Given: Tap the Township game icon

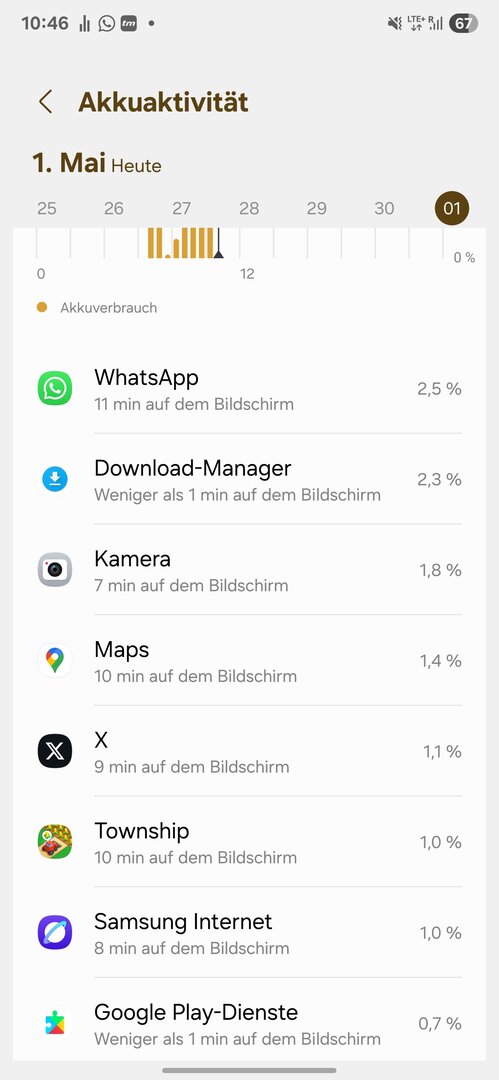Looking at the screenshot, I should coord(54,842).
